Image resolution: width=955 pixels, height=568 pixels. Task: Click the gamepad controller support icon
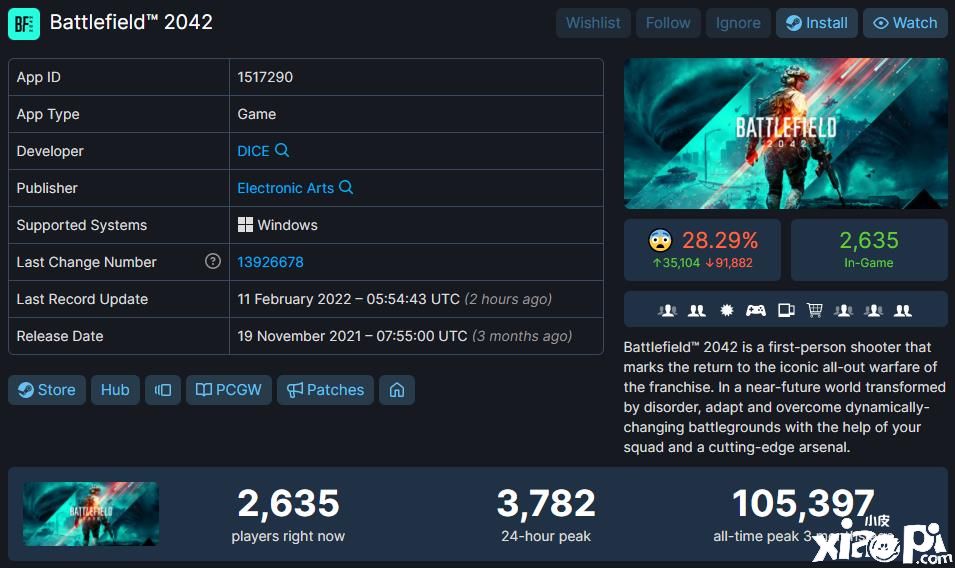pos(756,311)
